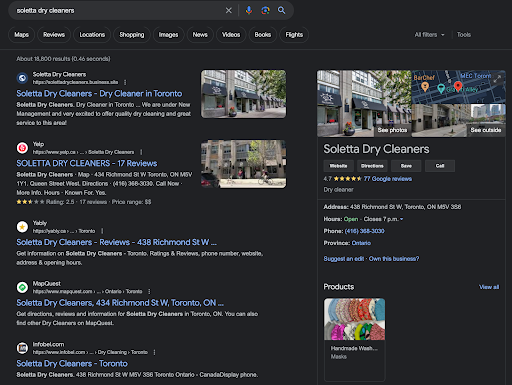Image resolution: width=512 pixels, height=385 pixels.
Task: Open the street thumbnail beside the Yelp result
Action: [x=243, y=164]
